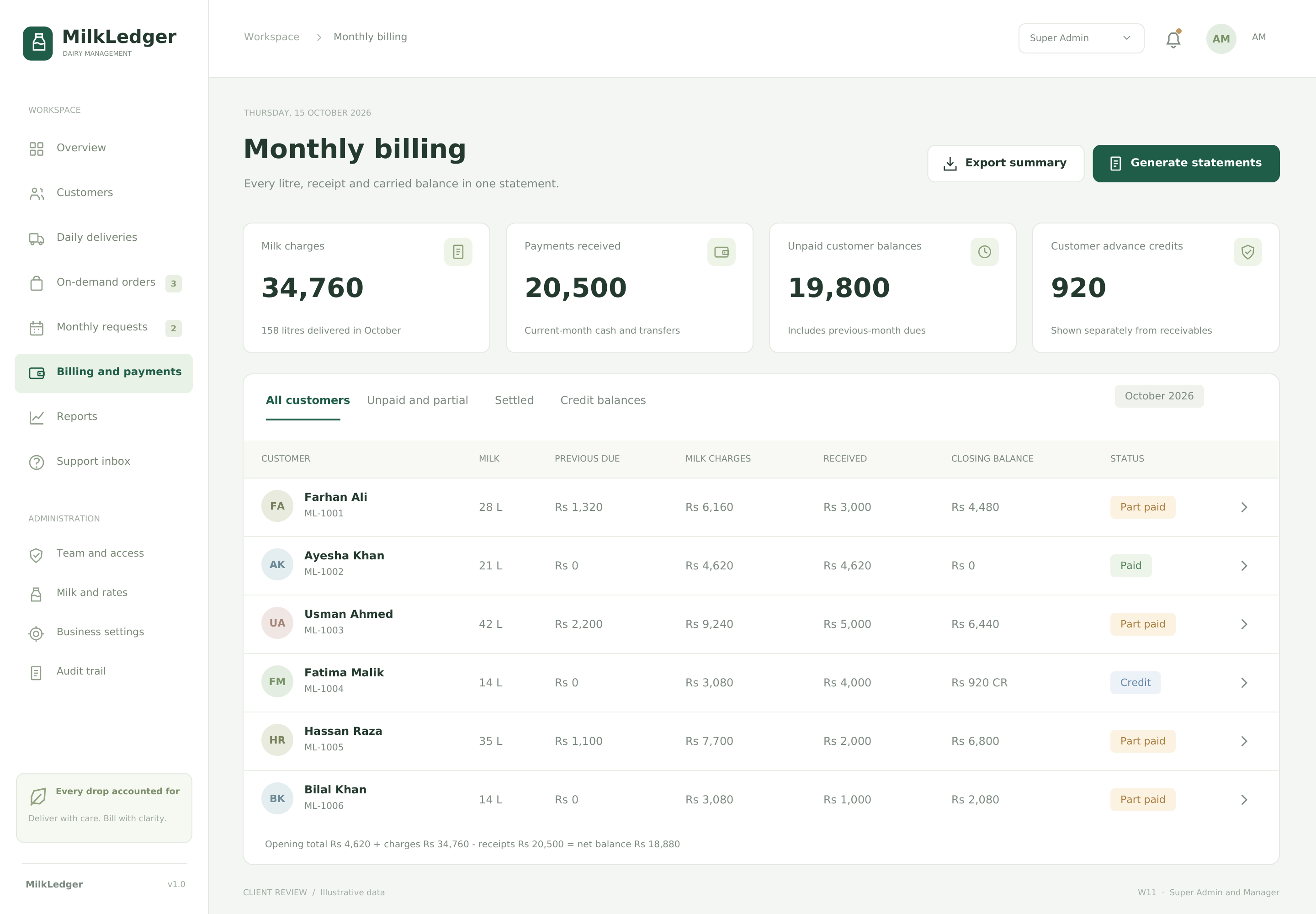Expand Hassan Raza row chevron
Screen dimensions: 1316x914
(x=1244, y=740)
